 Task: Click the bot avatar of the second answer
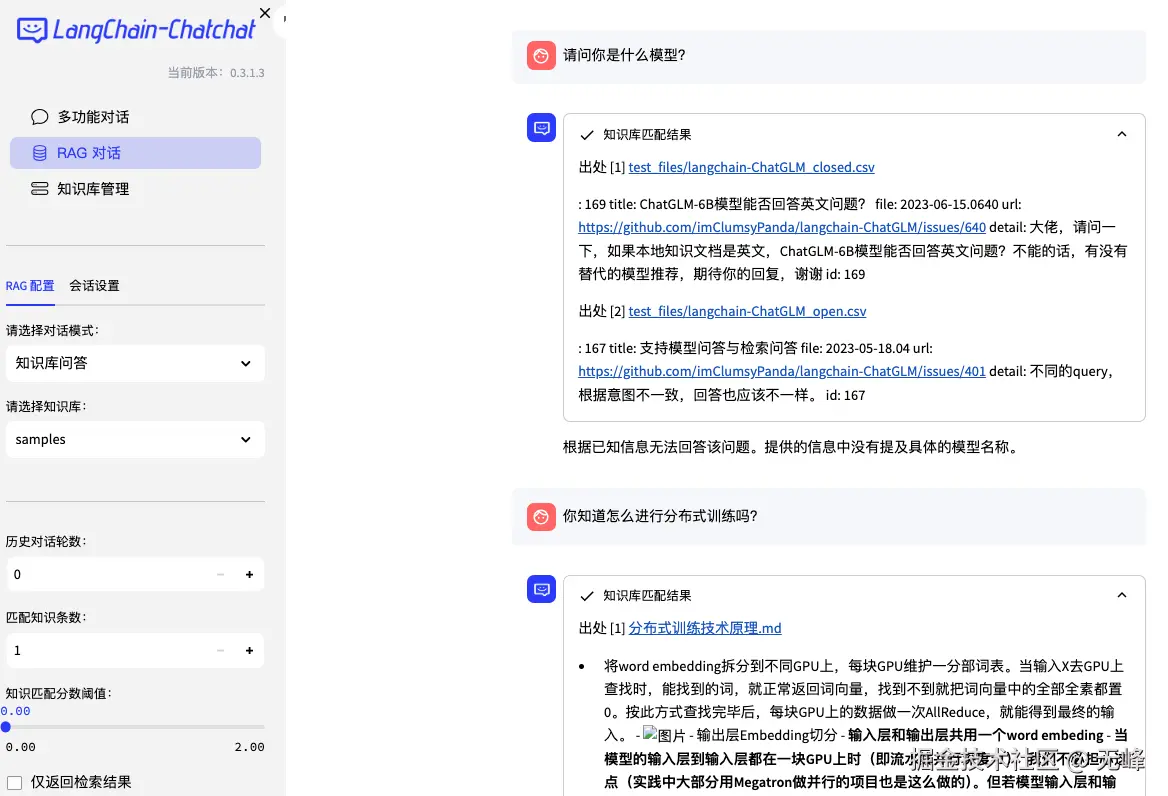click(x=541, y=589)
